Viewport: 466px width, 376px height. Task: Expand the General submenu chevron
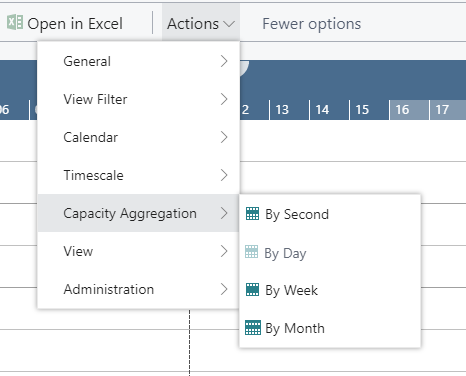coord(224,61)
